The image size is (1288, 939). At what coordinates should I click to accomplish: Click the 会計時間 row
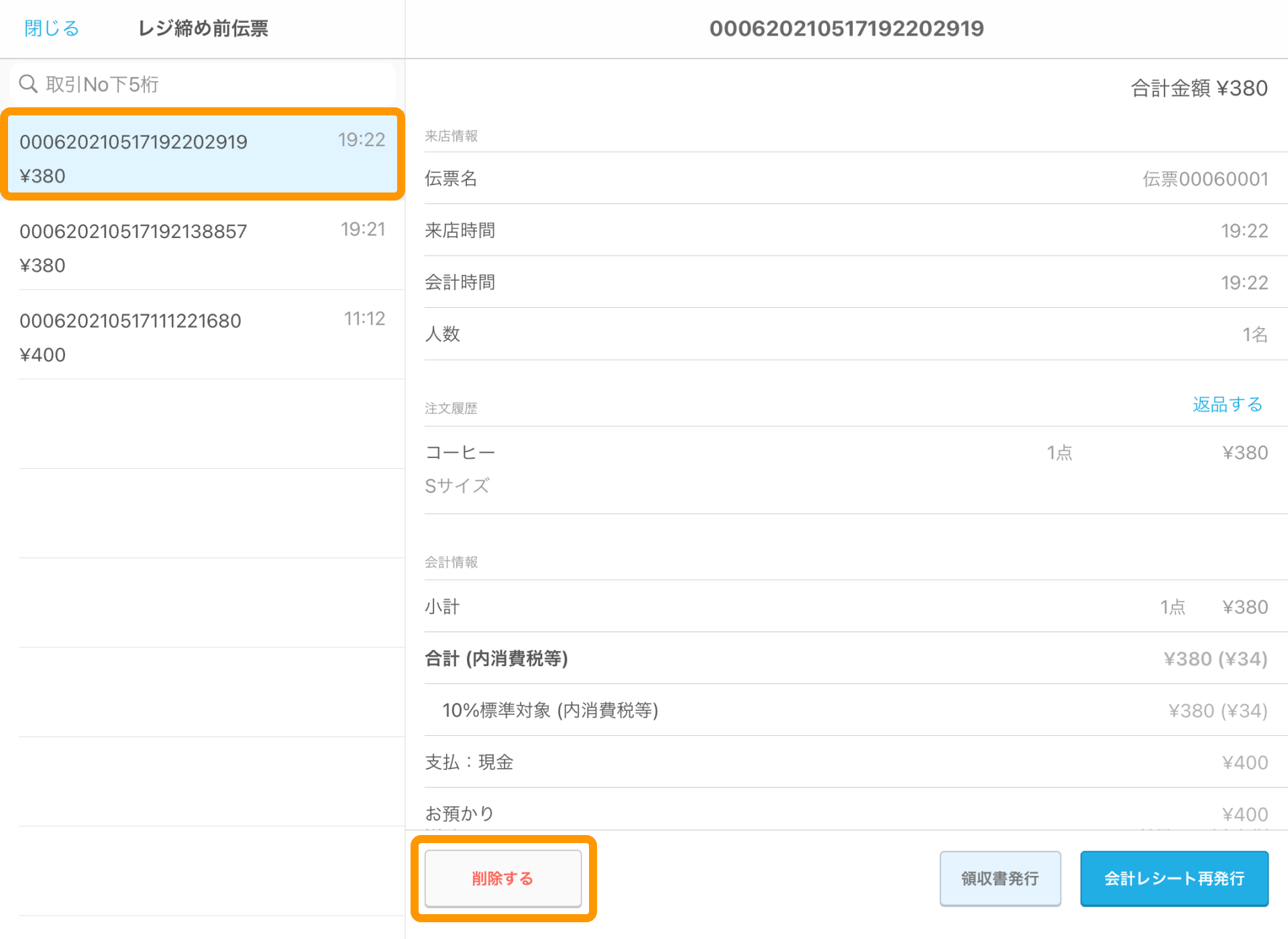pyautogui.click(x=845, y=282)
